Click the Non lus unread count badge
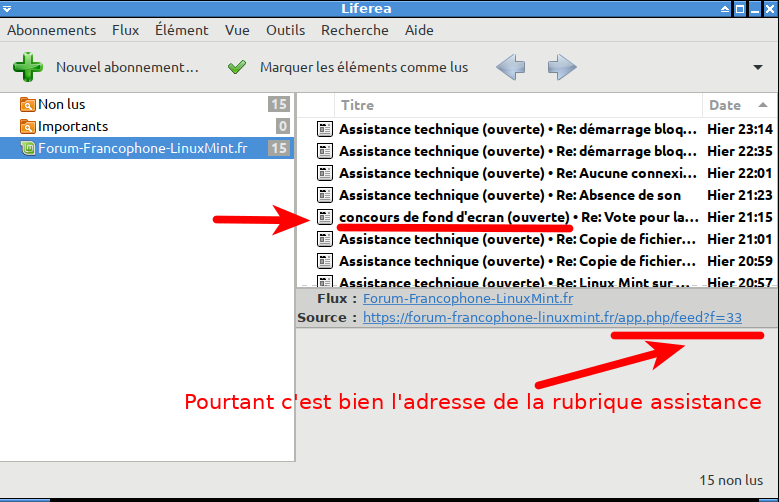The height and width of the screenshot is (502, 779). pyautogui.click(x=279, y=104)
